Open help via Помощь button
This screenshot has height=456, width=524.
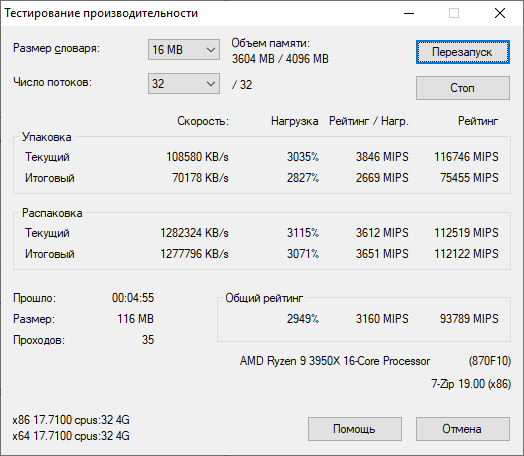(x=355, y=429)
